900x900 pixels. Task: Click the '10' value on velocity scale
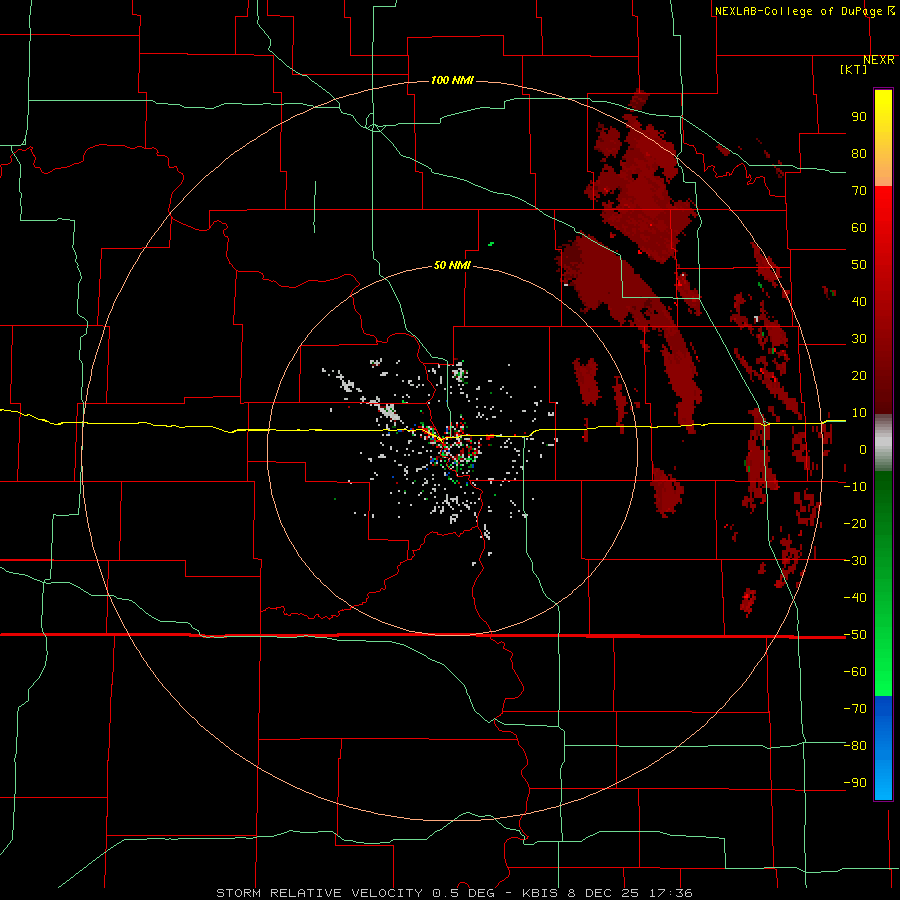[859, 413]
